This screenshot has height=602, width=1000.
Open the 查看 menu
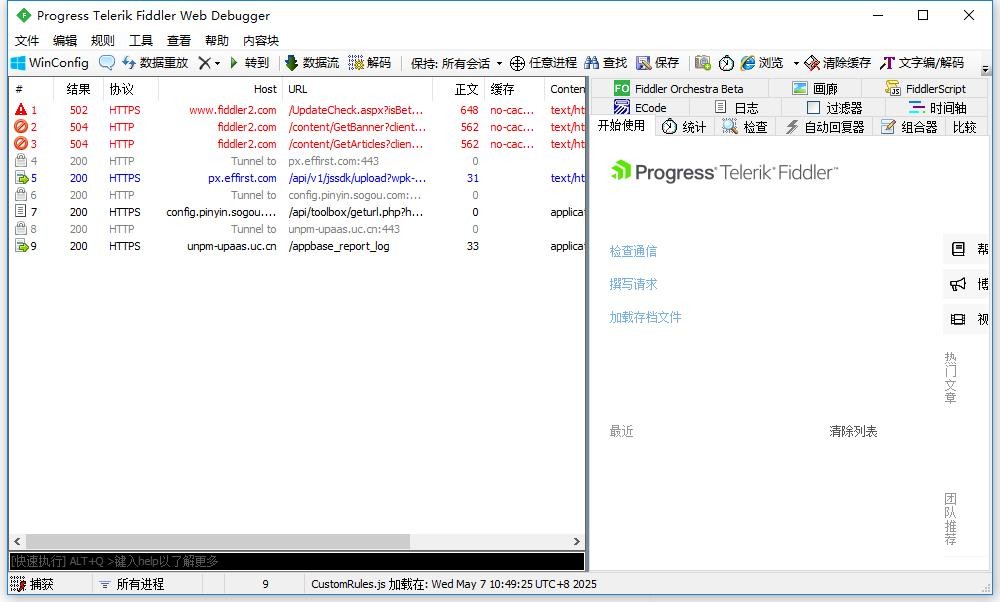pyautogui.click(x=179, y=41)
